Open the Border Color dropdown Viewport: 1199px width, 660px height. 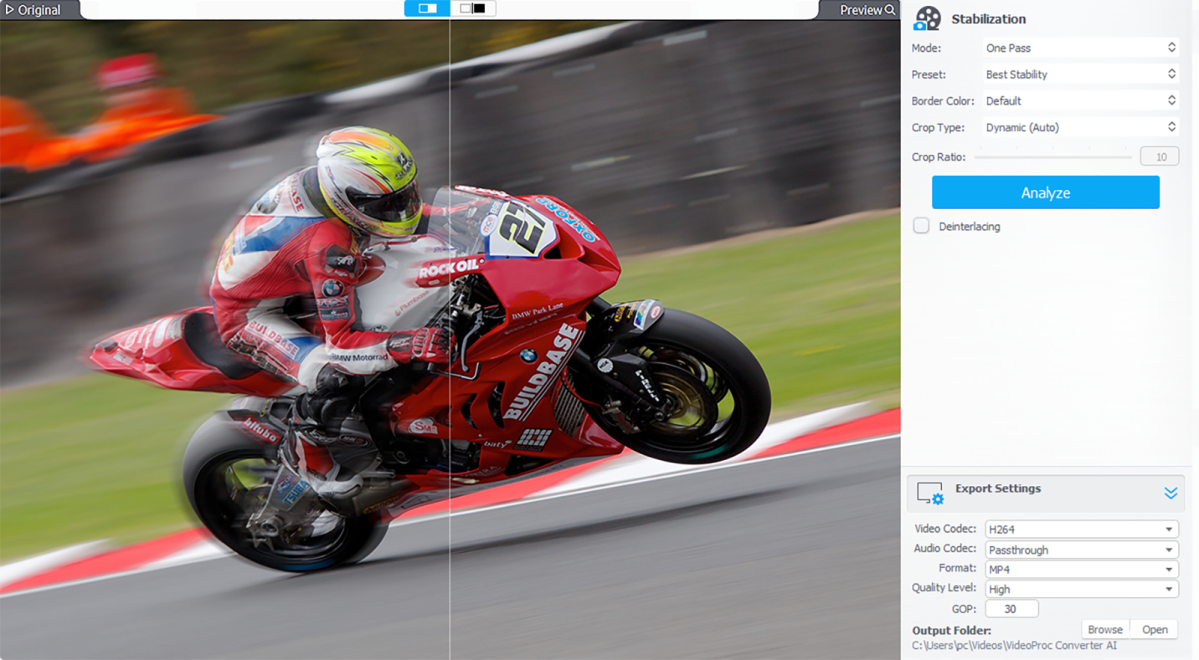[x=1080, y=101]
